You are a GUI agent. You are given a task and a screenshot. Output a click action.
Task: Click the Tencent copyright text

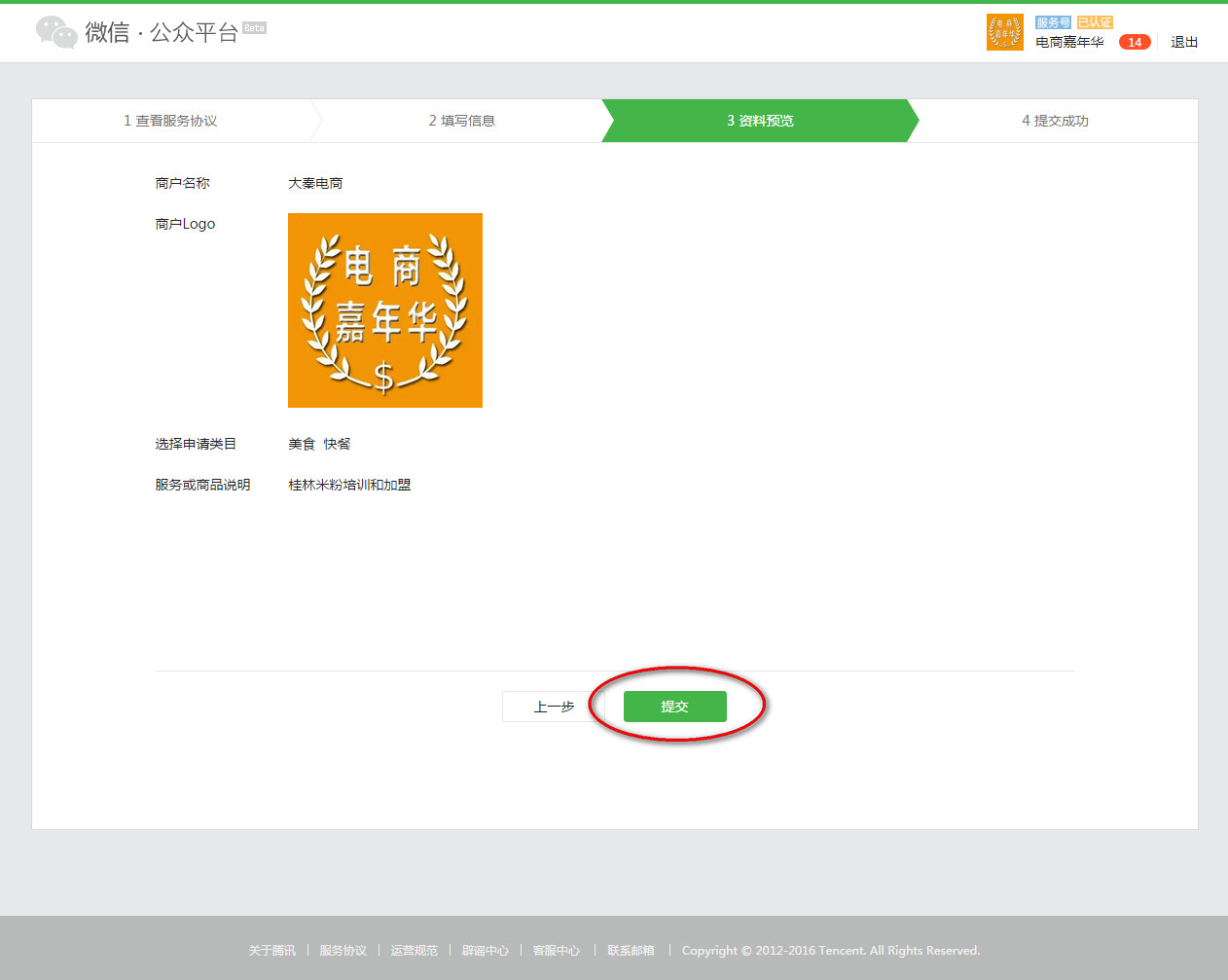tap(831, 951)
